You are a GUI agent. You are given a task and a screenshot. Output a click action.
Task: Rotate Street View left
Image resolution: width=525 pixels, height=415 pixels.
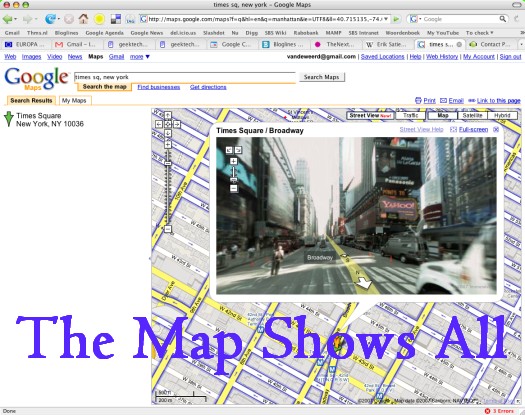[229, 150]
